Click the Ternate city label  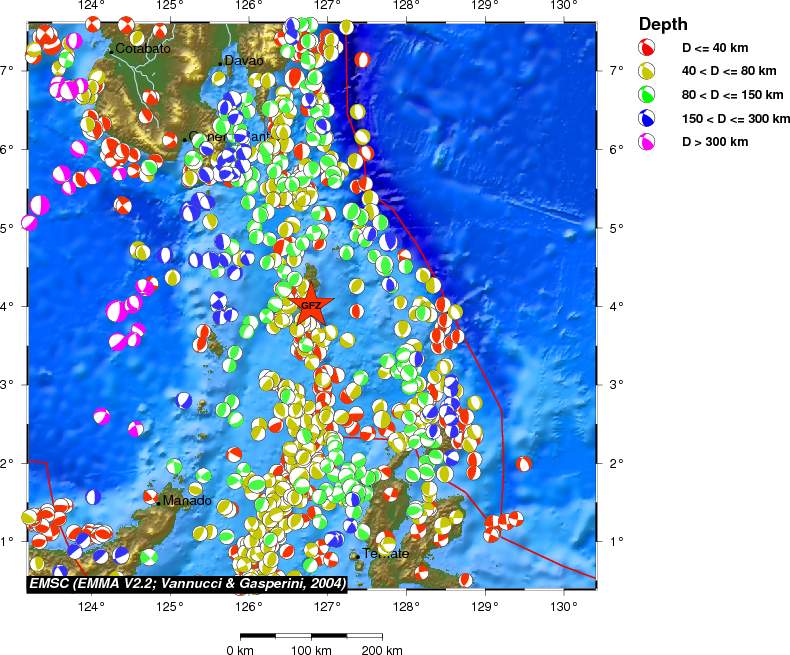385,554
